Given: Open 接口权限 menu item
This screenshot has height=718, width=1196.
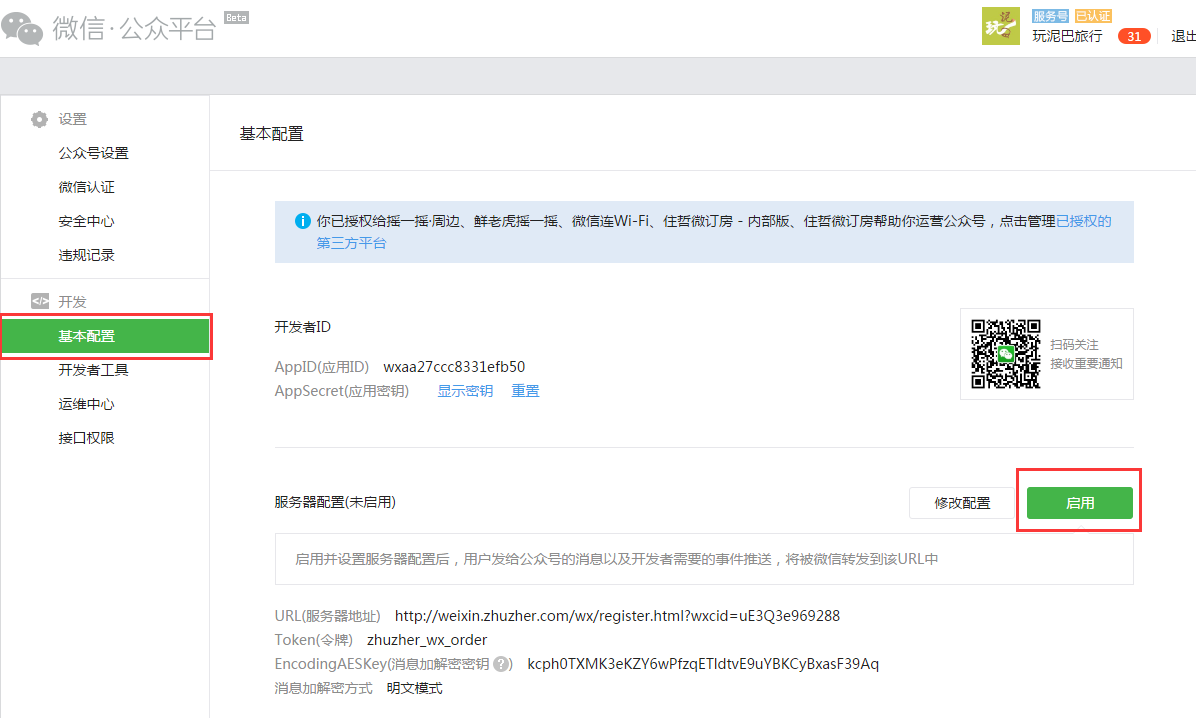Looking at the screenshot, I should tap(86, 438).
